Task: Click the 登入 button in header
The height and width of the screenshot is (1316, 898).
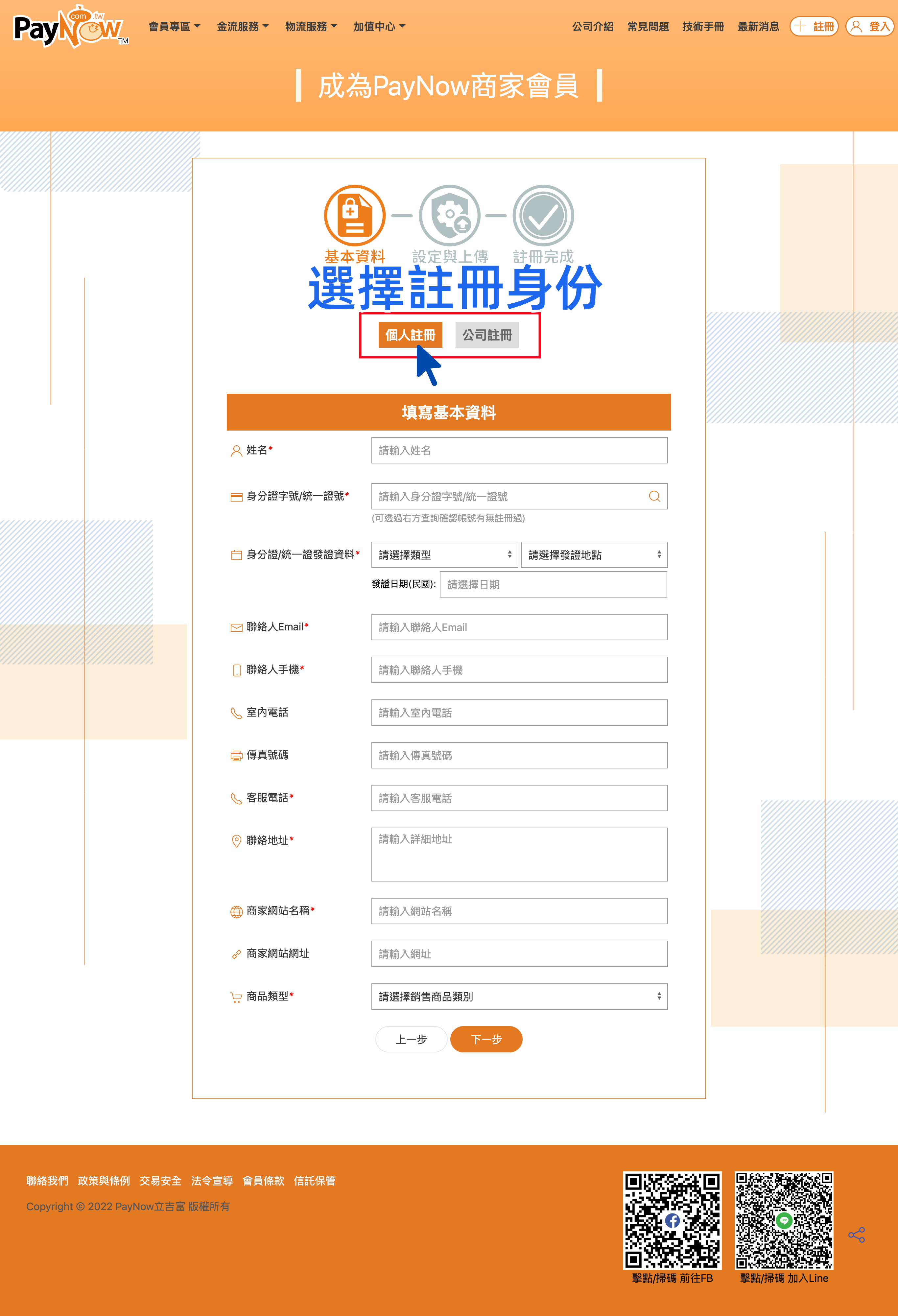Action: pos(870,26)
